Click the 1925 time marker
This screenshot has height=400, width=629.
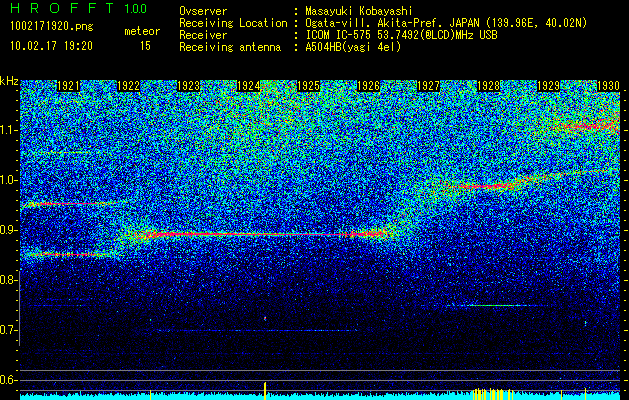pyautogui.click(x=308, y=86)
